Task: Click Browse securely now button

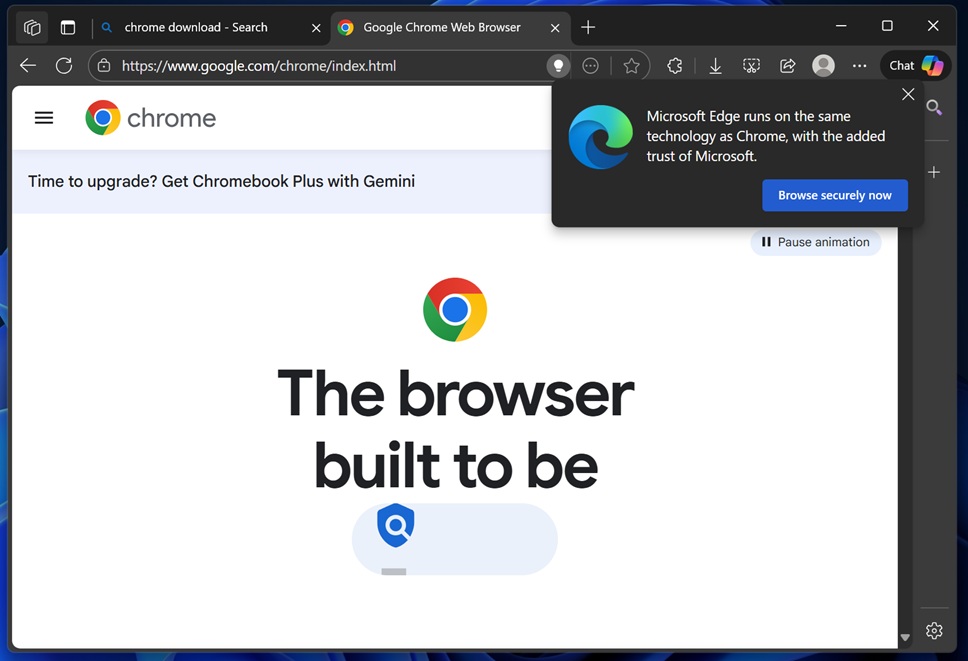Action: pyautogui.click(x=834, y=195)
